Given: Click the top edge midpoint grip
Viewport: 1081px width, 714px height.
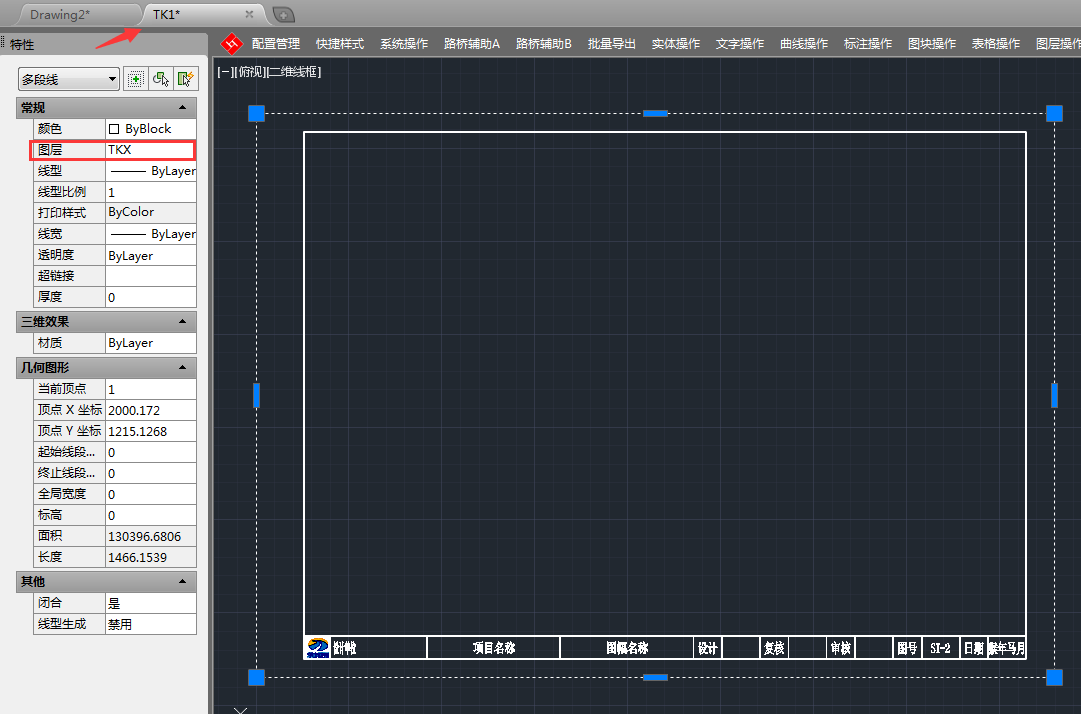Looking at the screenshot, I should click(x=655, y=114).
